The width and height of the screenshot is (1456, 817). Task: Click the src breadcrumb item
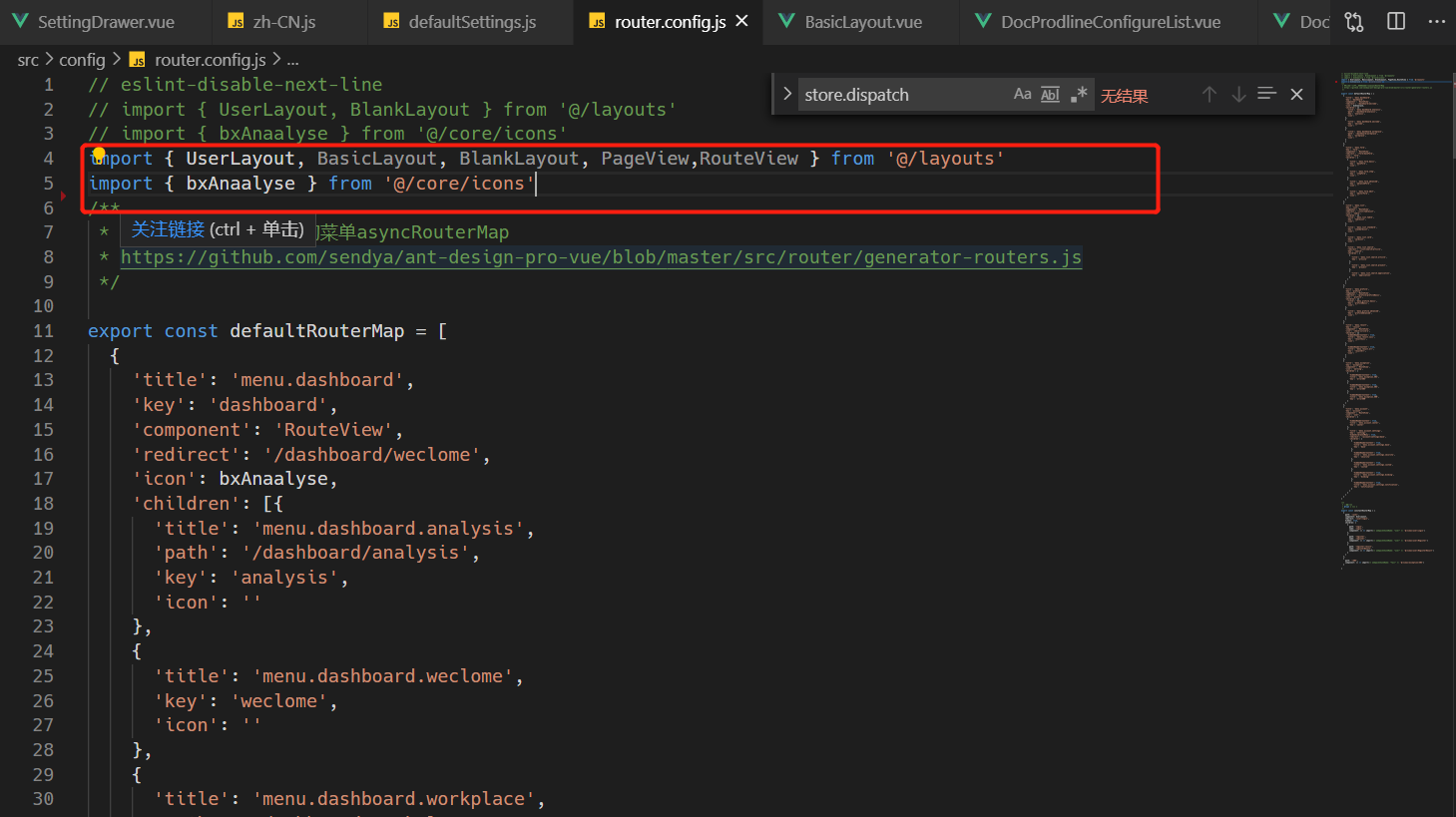27,59
